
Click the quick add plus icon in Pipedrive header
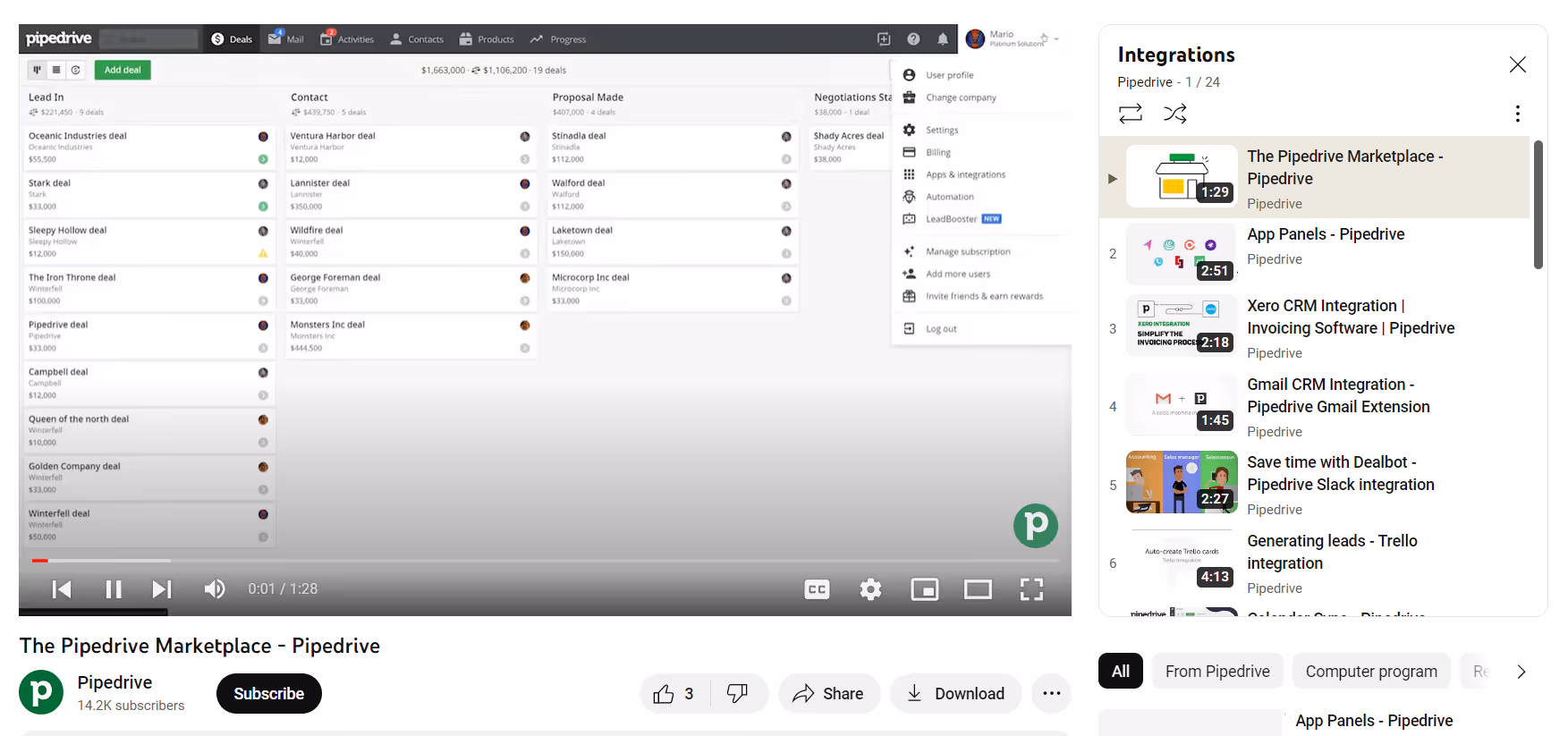pyautogui.click(x=884, y=39)
